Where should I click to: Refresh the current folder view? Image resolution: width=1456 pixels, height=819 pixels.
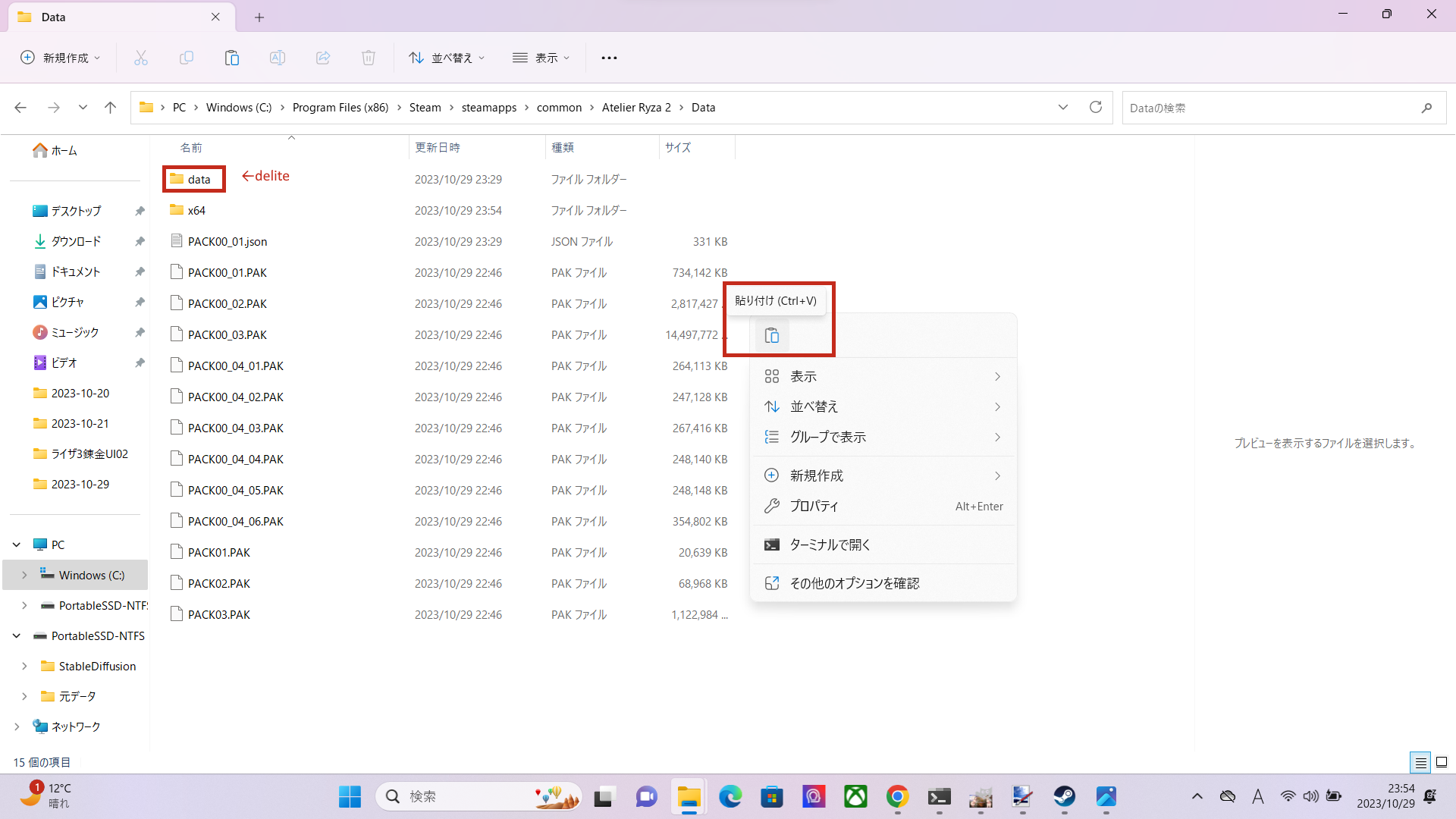click(1096, 108)
